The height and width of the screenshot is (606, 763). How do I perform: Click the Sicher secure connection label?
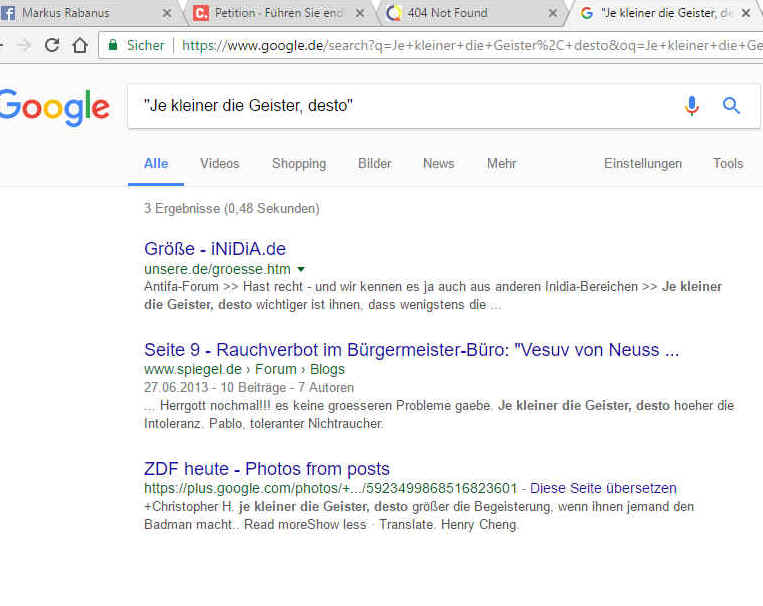pos(145,45)
